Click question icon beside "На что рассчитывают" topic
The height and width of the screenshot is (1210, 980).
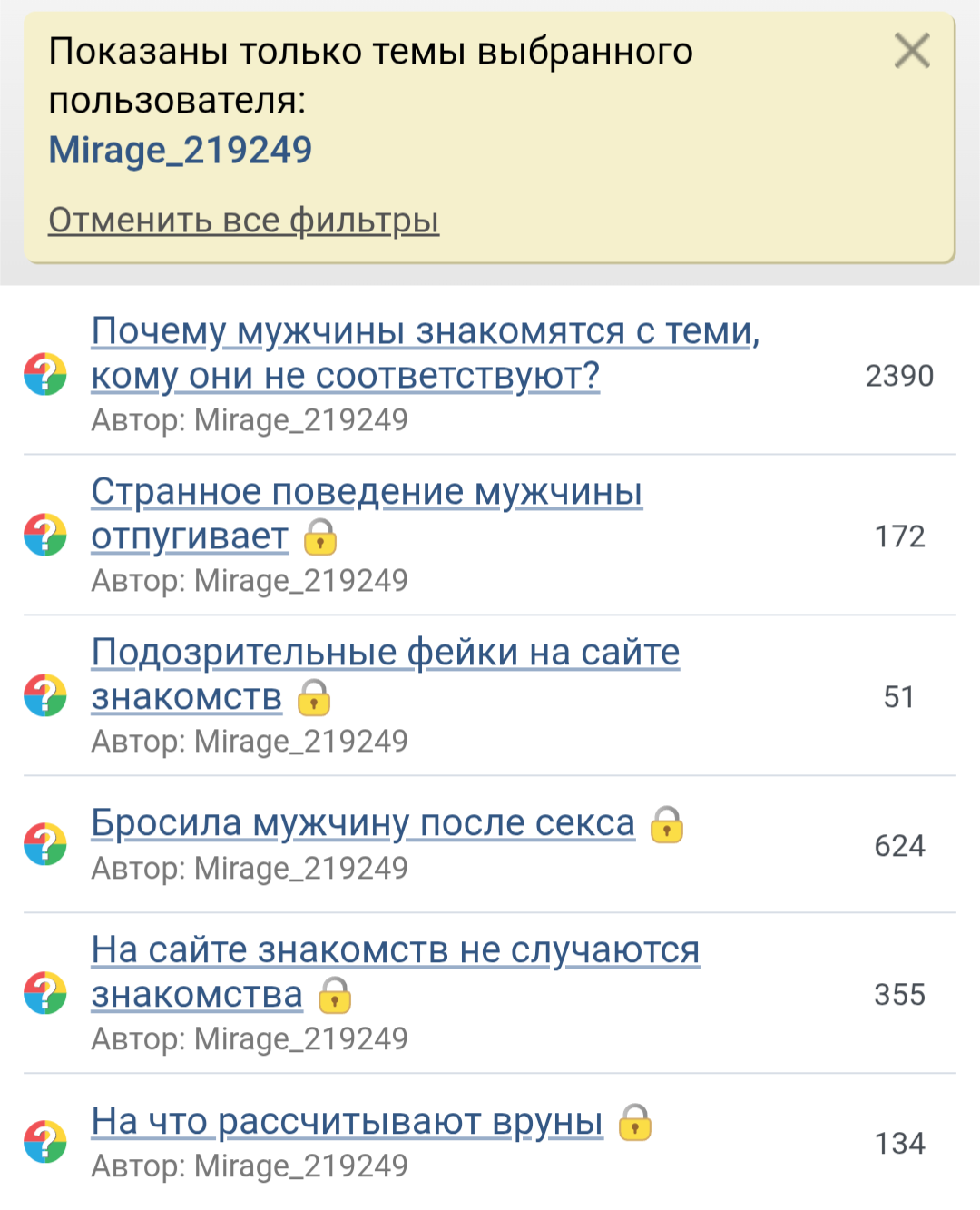pos(45,1143)
